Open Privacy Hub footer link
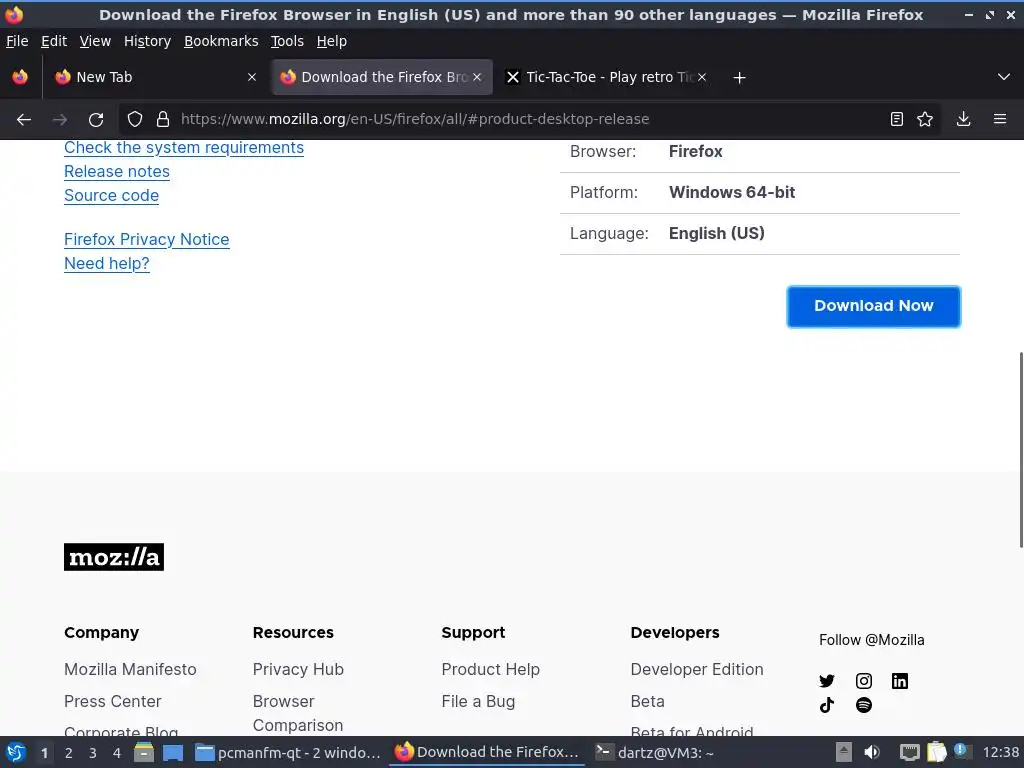This screenshot has height=768, width=1024. (x=298, y=669)
